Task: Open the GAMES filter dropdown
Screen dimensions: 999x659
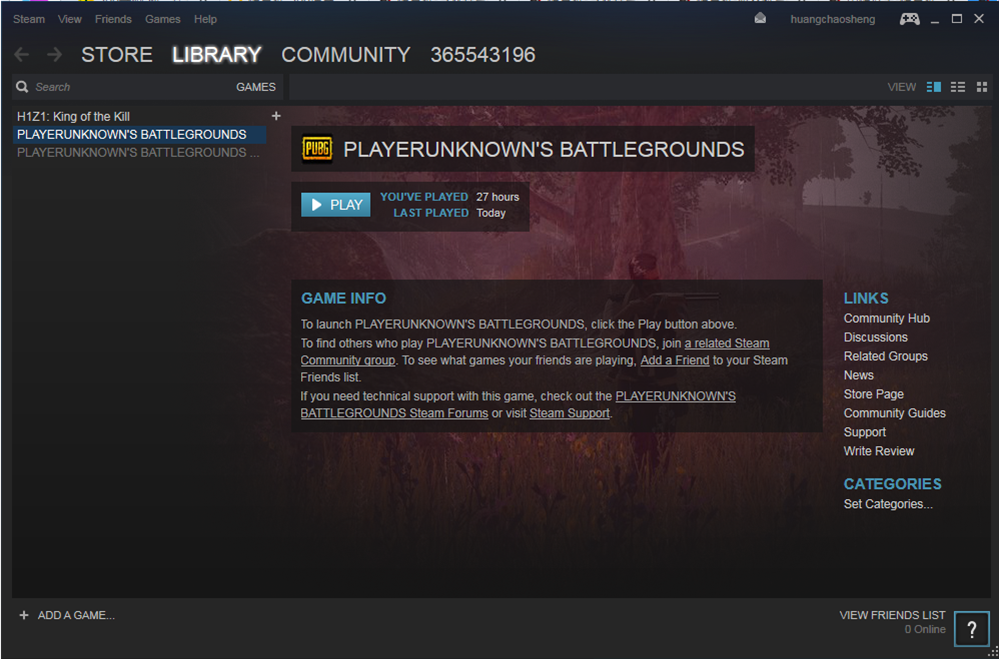Action: tap(255, 87)
